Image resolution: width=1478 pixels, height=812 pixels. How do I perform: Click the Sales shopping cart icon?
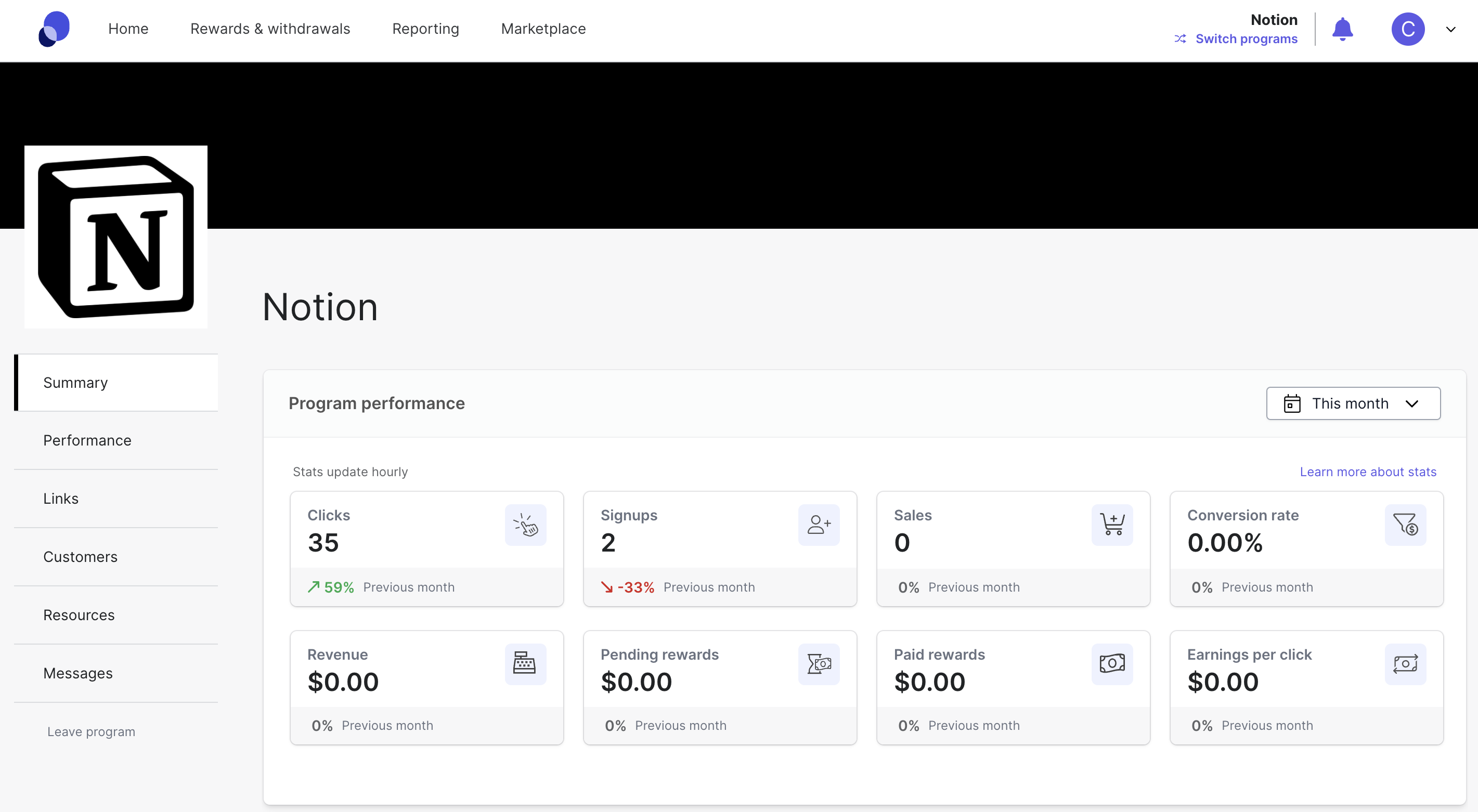(x=1112, y=525)
